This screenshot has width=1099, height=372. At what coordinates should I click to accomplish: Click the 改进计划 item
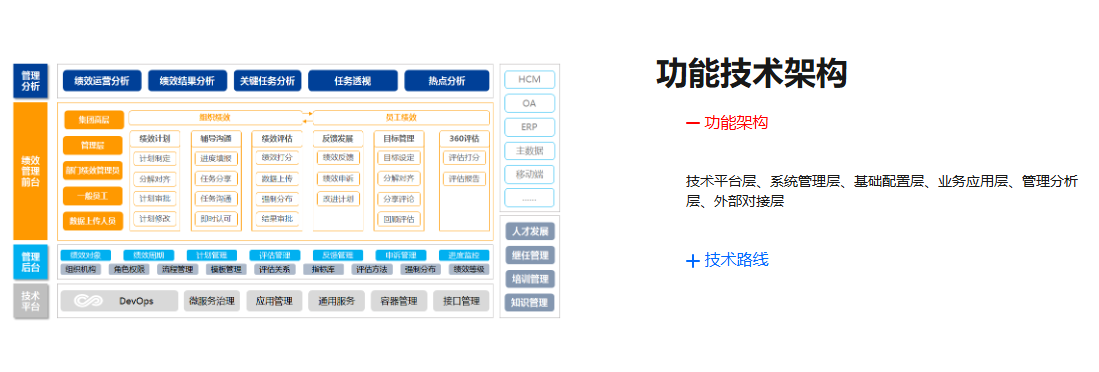coord(338,199)
